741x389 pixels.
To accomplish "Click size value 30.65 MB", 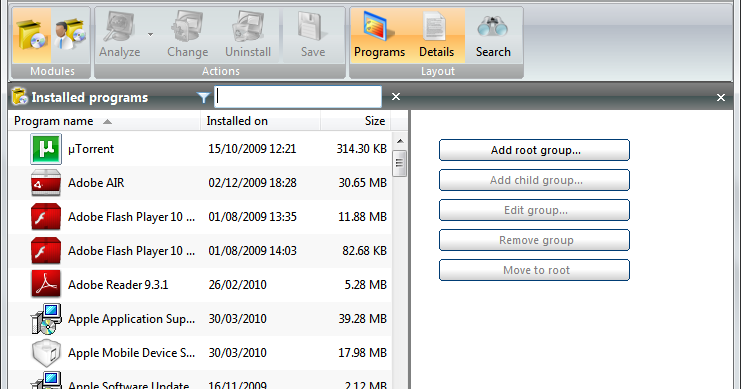I will [x=362, y=183].
